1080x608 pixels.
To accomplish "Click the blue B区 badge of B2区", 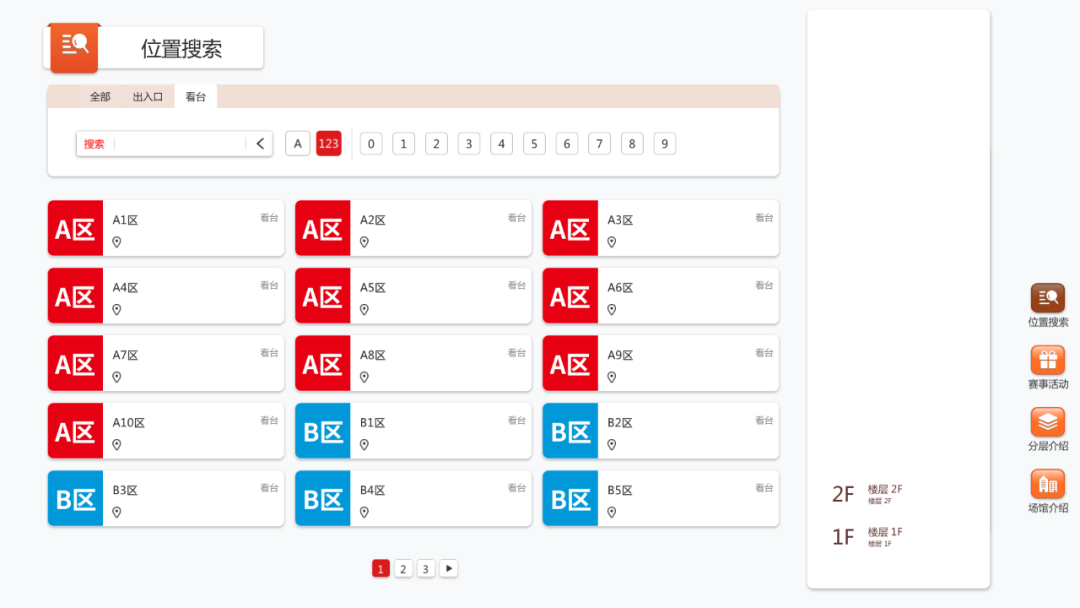I will [x=570, y=431].
